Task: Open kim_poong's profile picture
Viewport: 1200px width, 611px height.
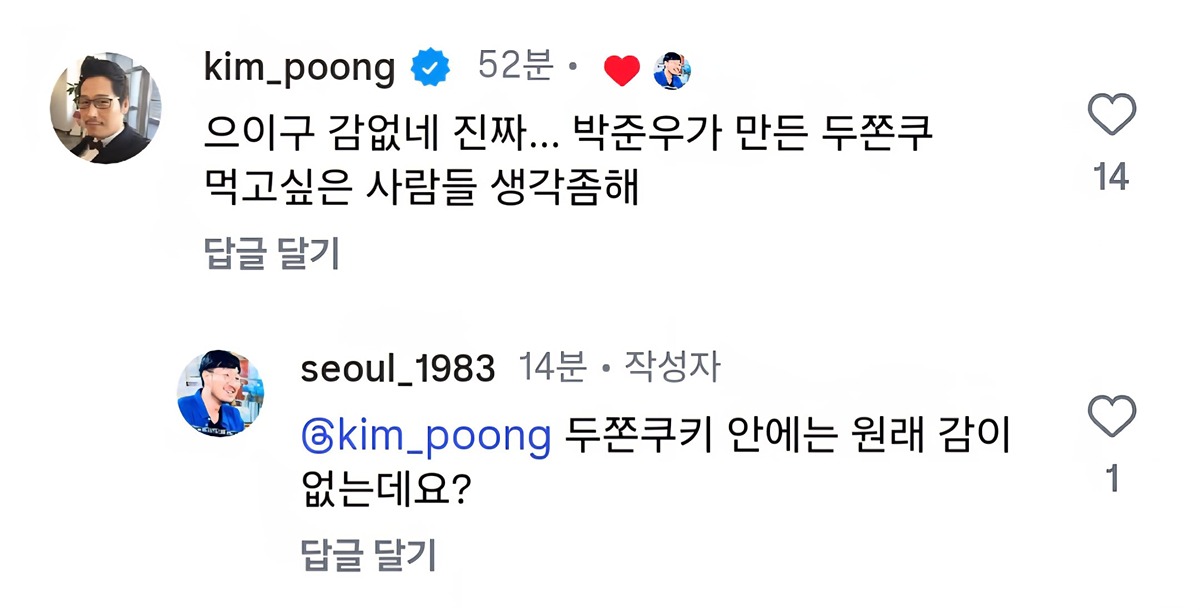Action: pyautogui.click(x=106, y=107)
